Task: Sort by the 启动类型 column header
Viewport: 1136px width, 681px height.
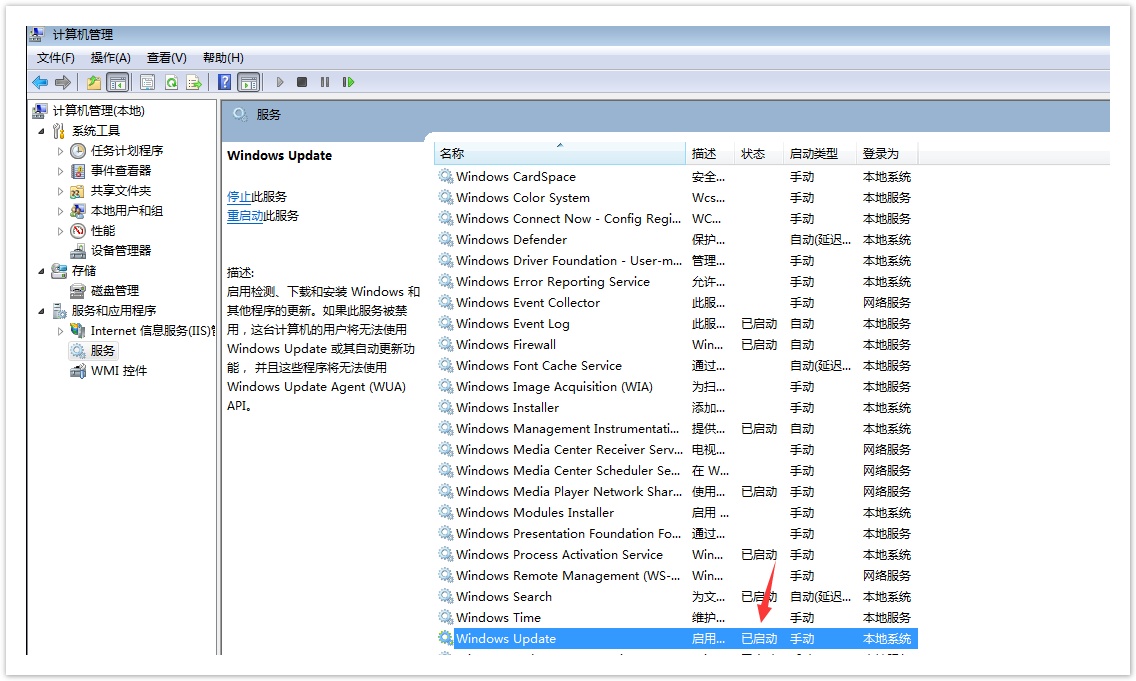Action: point(819,154)
